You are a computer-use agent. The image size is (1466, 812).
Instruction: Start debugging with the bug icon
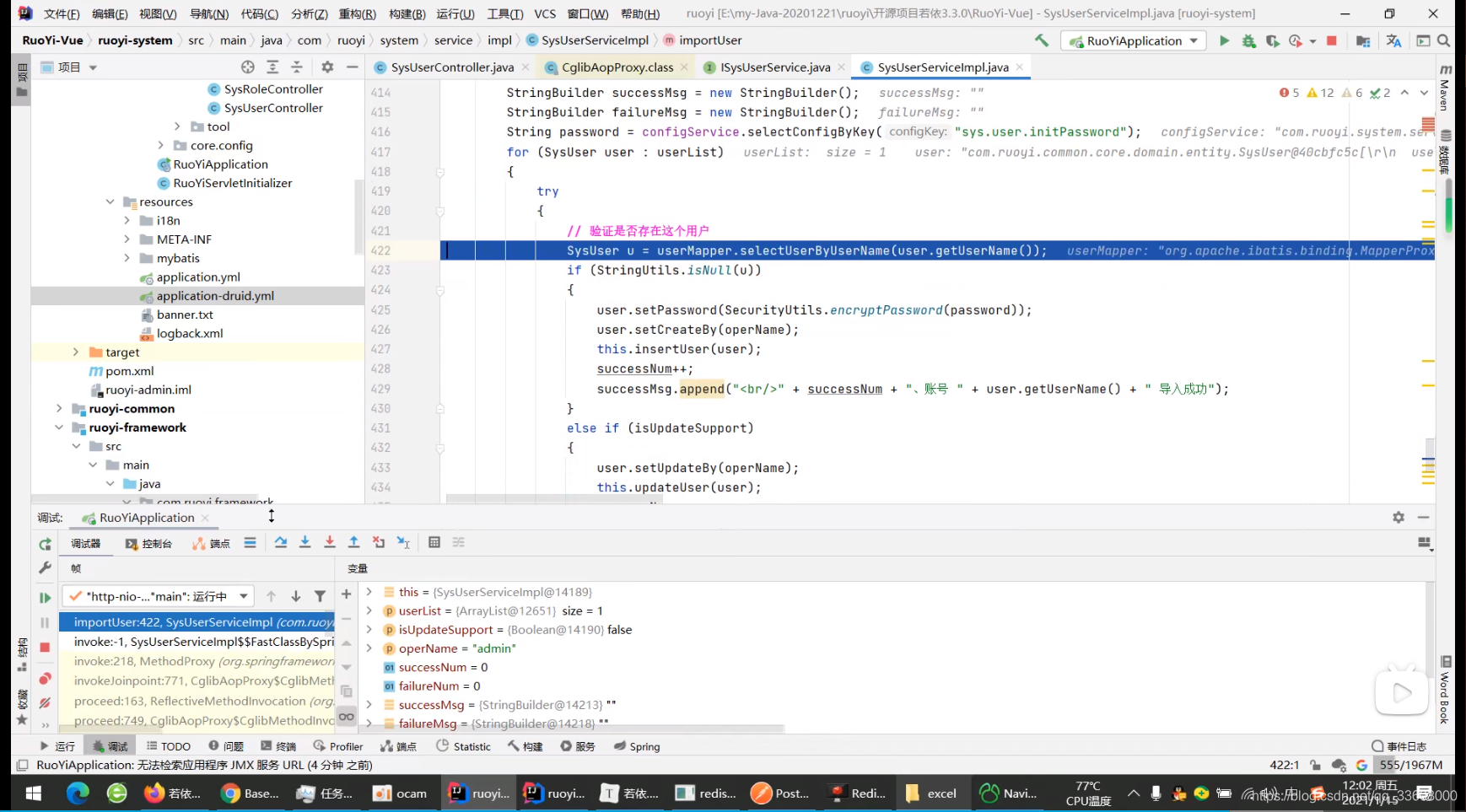1248,40
